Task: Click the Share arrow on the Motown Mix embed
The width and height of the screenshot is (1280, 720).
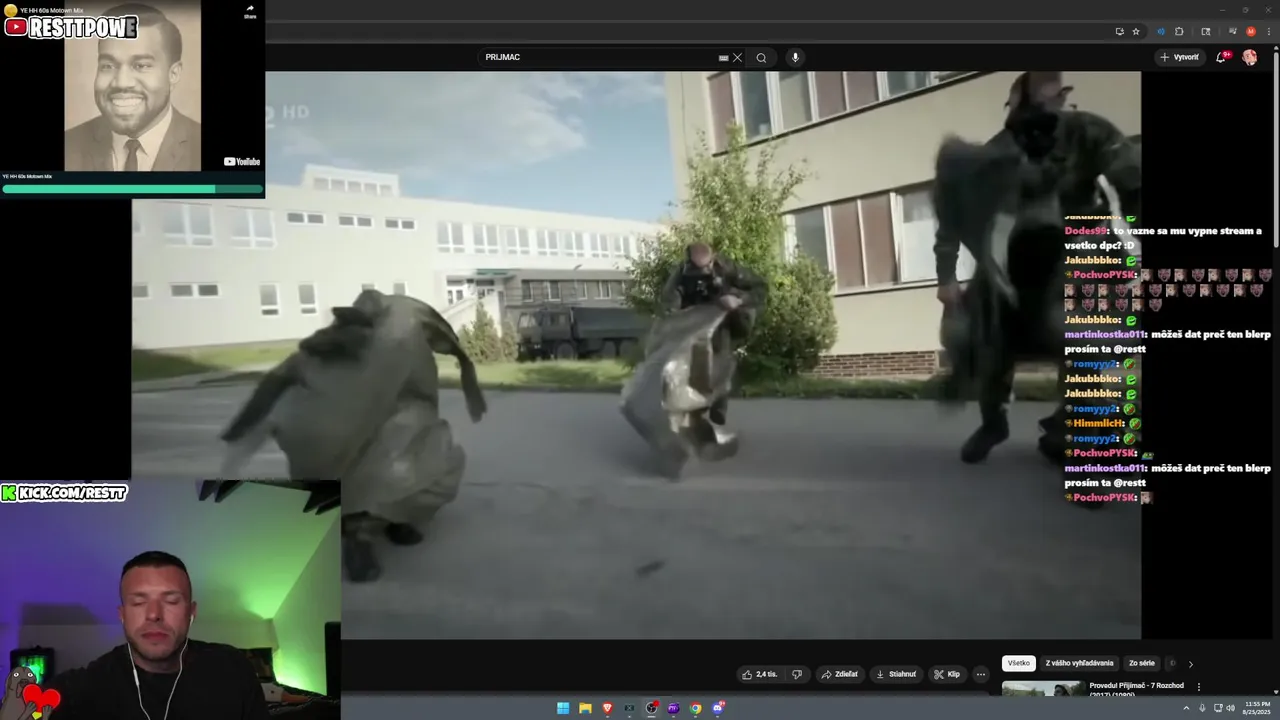Action: (x=250, y=11)
